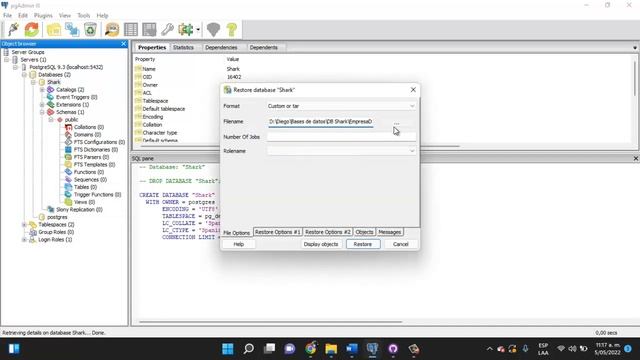Open the File menu
Image resolution: width=640 pixels, height=360 pixels.
(x=7, y=16)
